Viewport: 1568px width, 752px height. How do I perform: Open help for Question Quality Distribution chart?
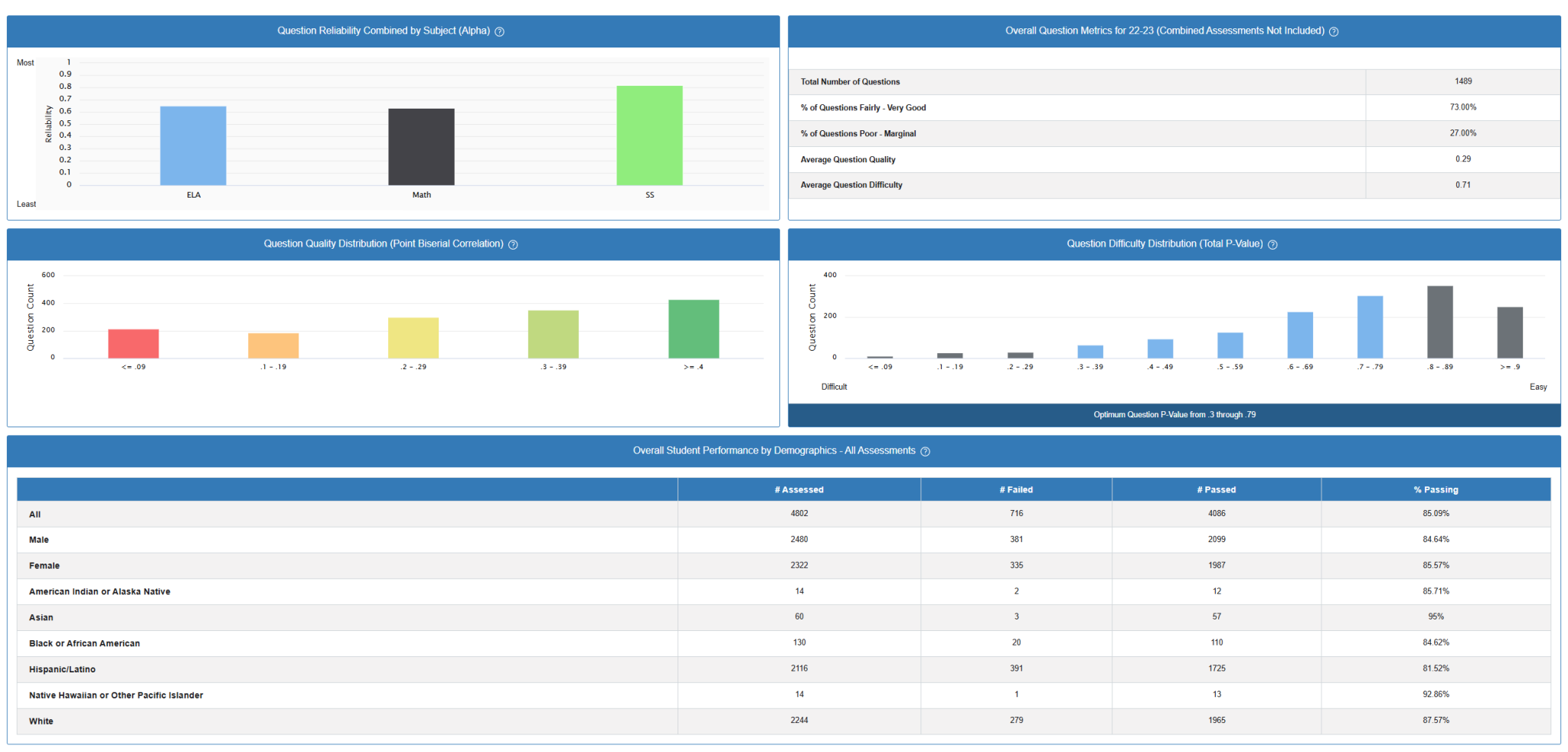pyautogui.click(x=513, y=244)
